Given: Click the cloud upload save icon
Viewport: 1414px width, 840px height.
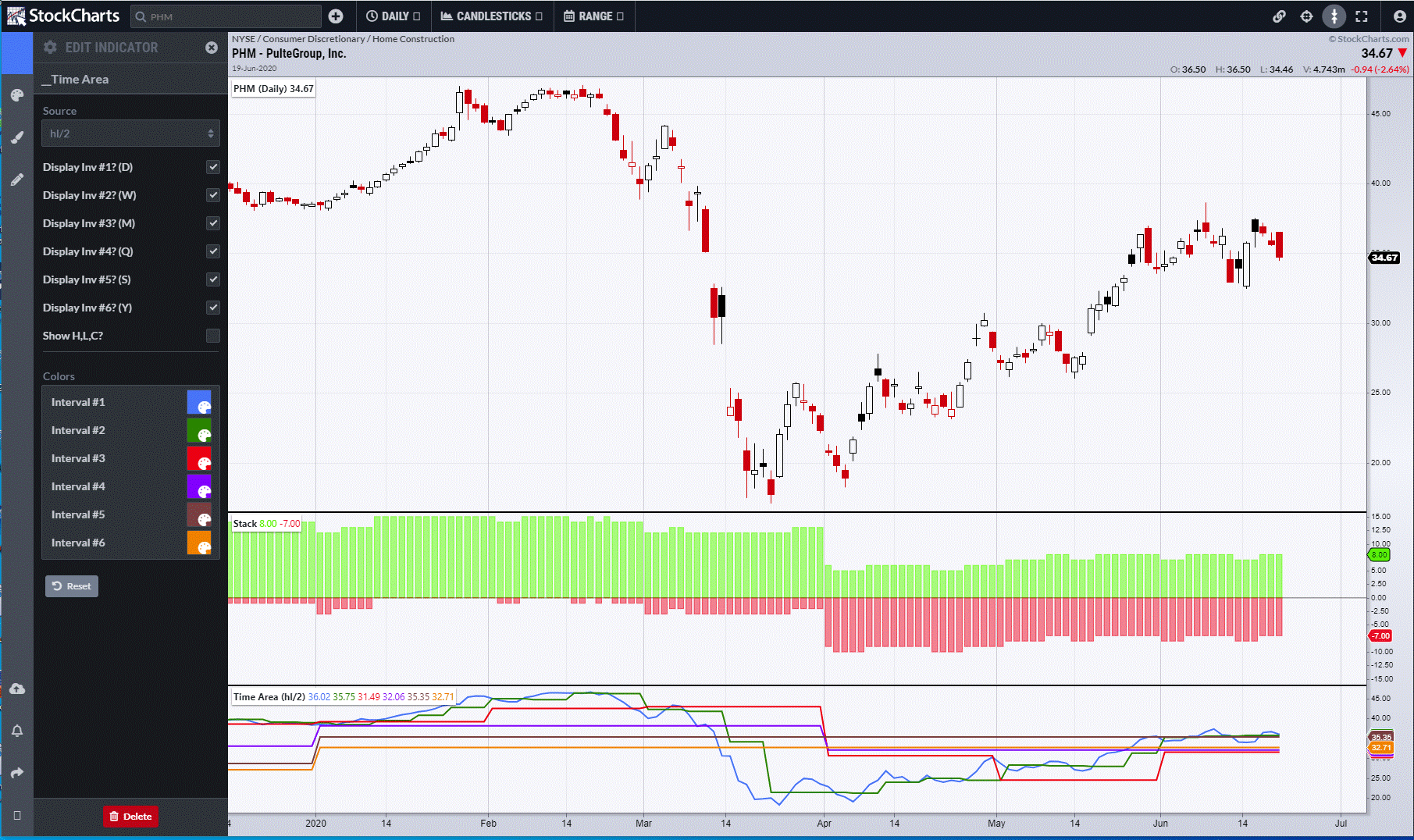Looking at the screenshot, I should pyautogui.click(x=17, y=689).
